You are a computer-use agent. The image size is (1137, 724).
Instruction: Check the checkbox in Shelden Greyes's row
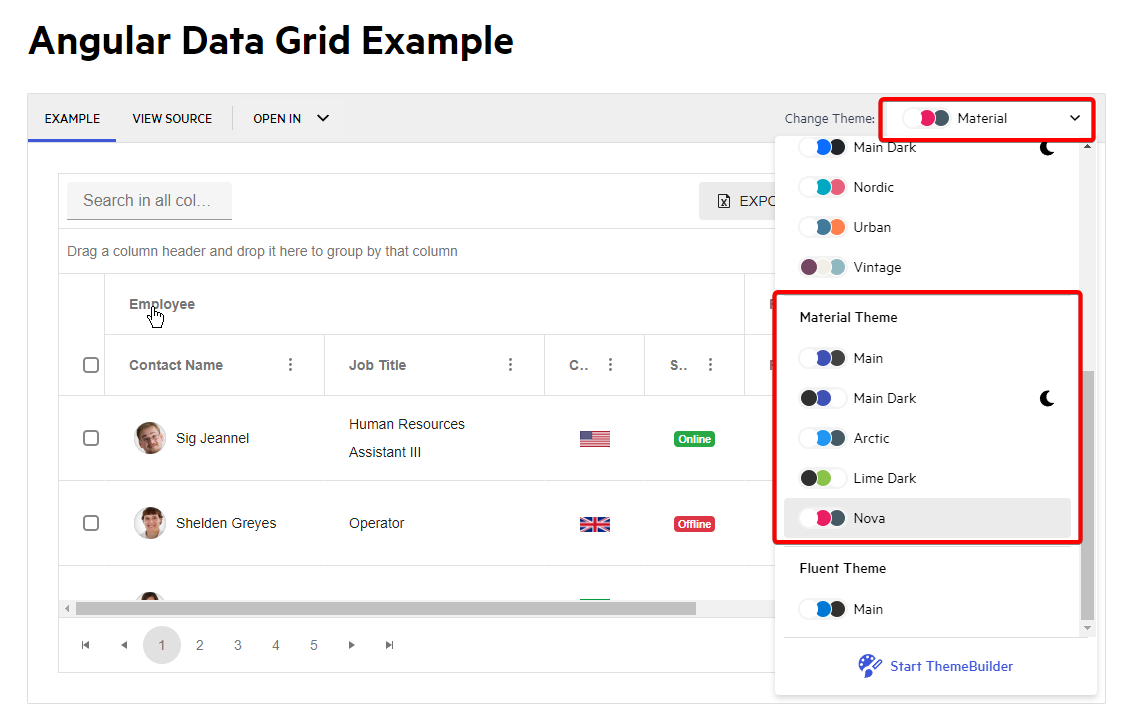point(91,523)
